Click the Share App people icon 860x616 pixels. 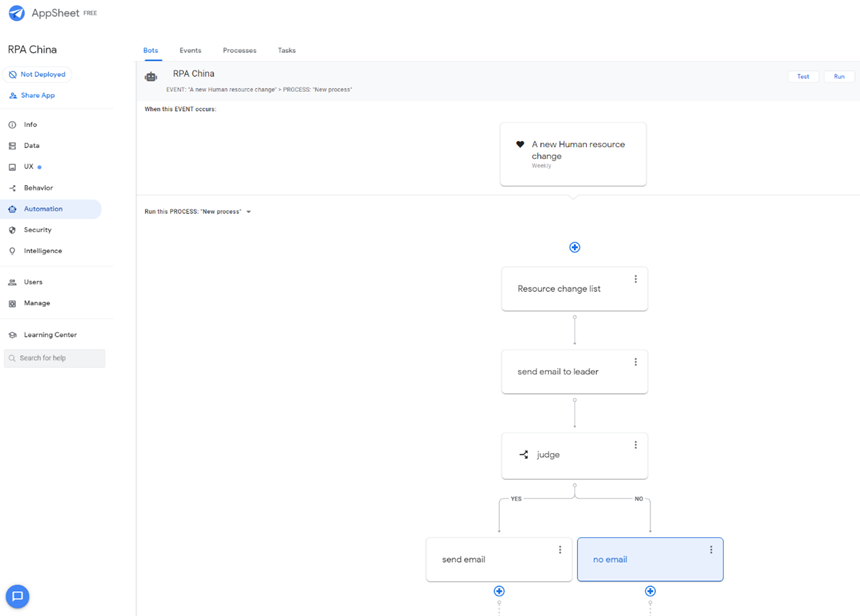(x=13, y=95)
